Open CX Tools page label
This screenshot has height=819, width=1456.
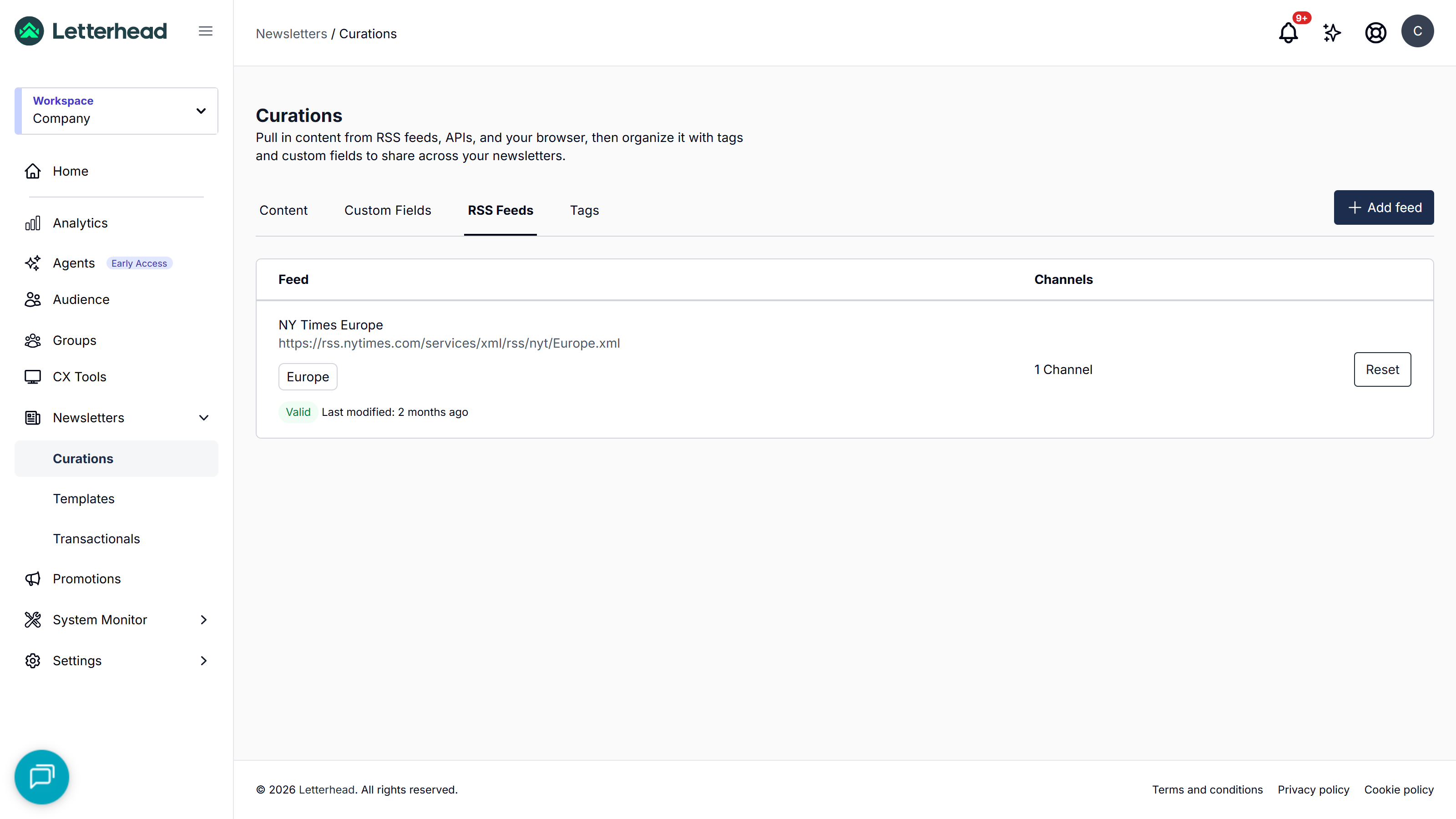80,377
